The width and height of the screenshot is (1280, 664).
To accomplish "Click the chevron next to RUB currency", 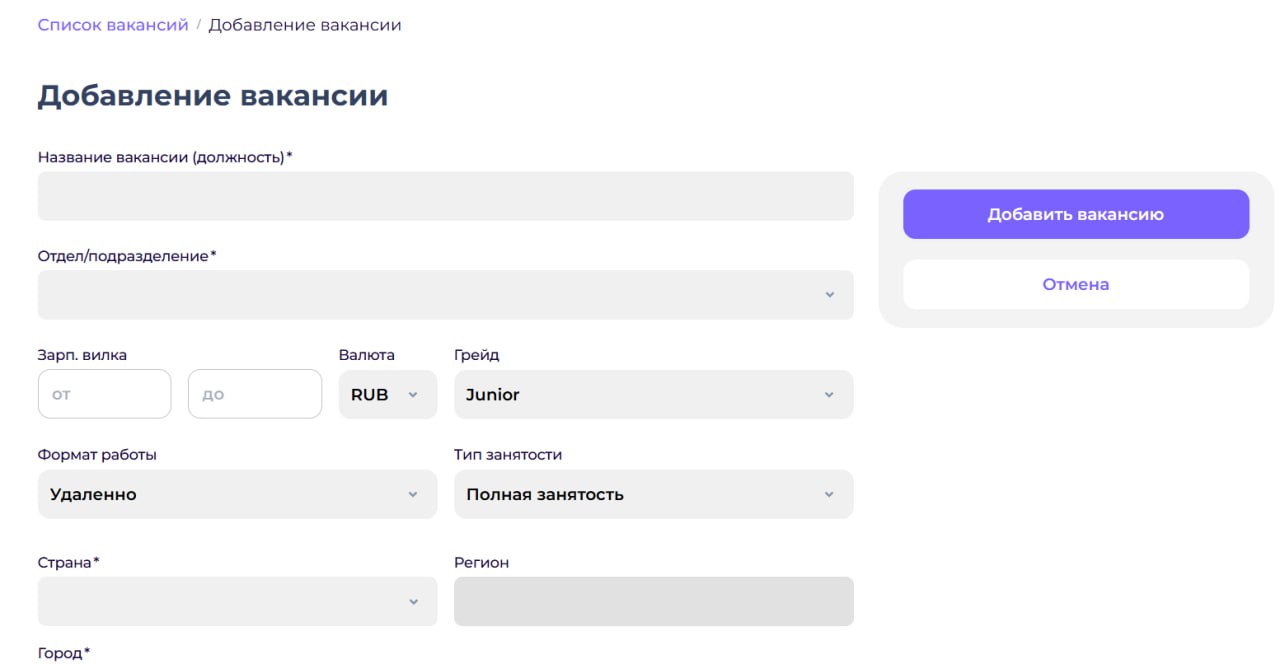I will pyautogui.click(x=412, y=395).
